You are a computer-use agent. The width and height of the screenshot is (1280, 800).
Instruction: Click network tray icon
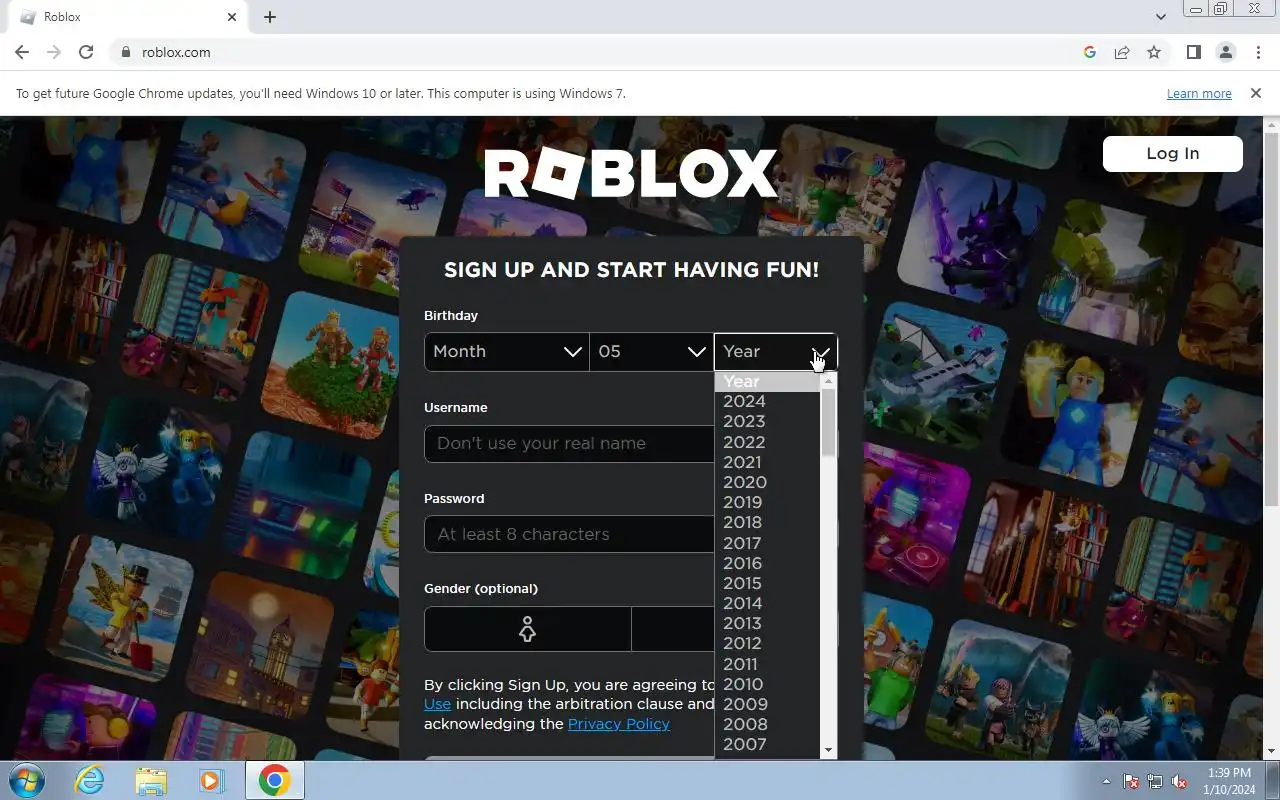click(1155, 781)
